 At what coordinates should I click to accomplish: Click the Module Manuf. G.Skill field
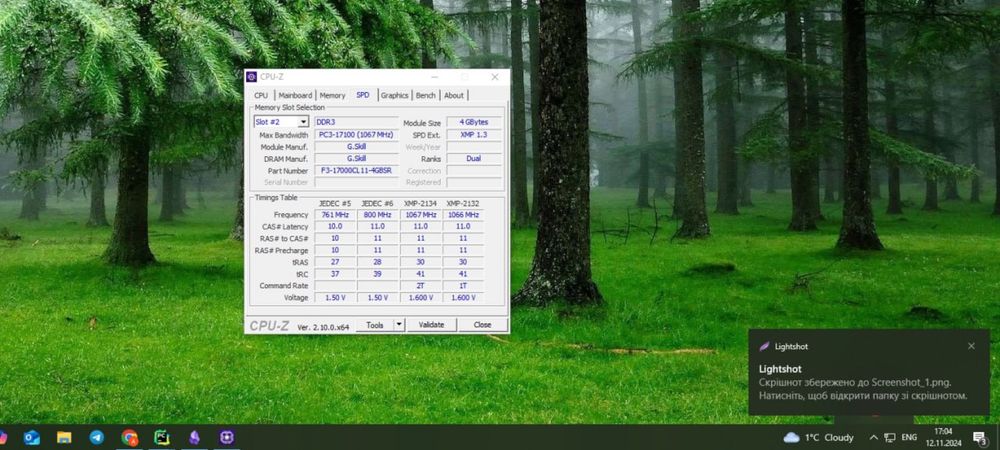357,147
